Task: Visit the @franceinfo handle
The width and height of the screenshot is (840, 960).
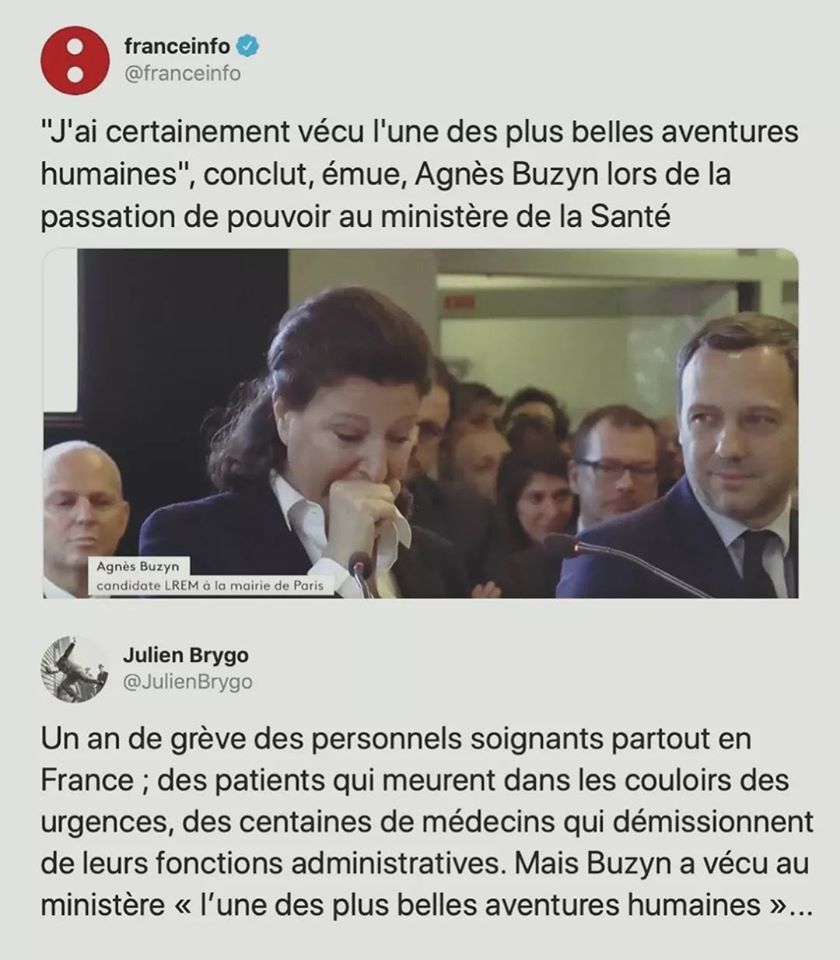Action: [182, 73]
